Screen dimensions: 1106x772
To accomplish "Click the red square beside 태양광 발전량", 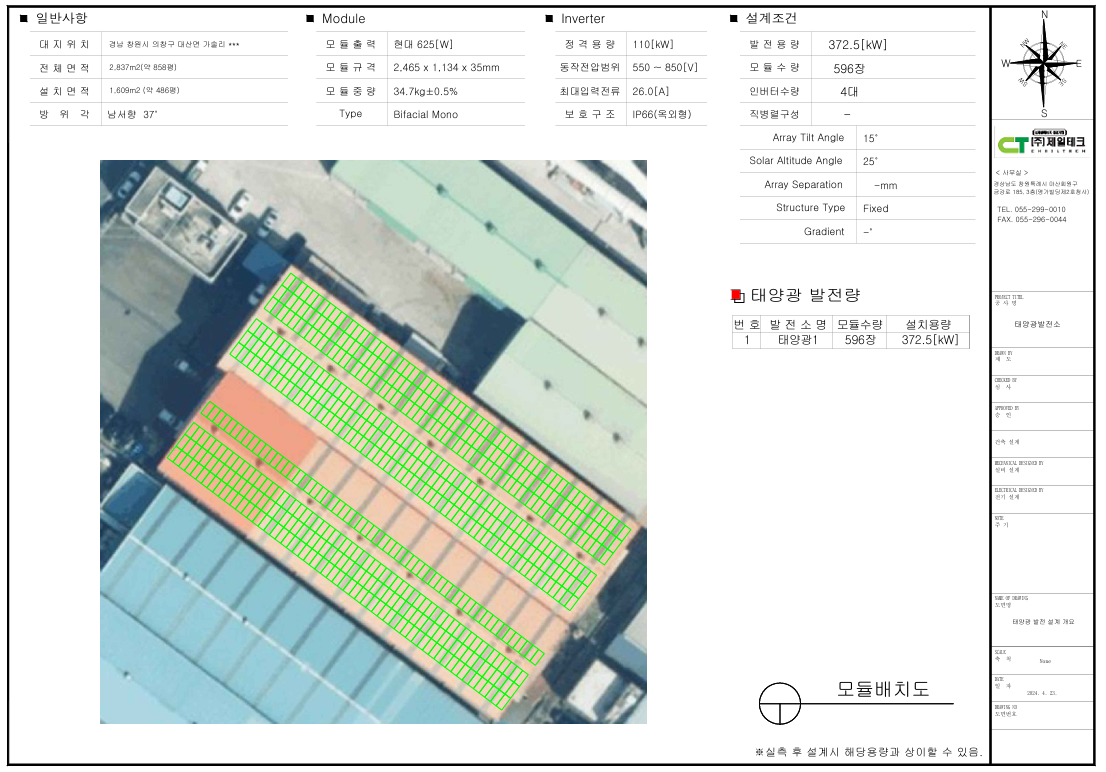I will pos(737,295).
